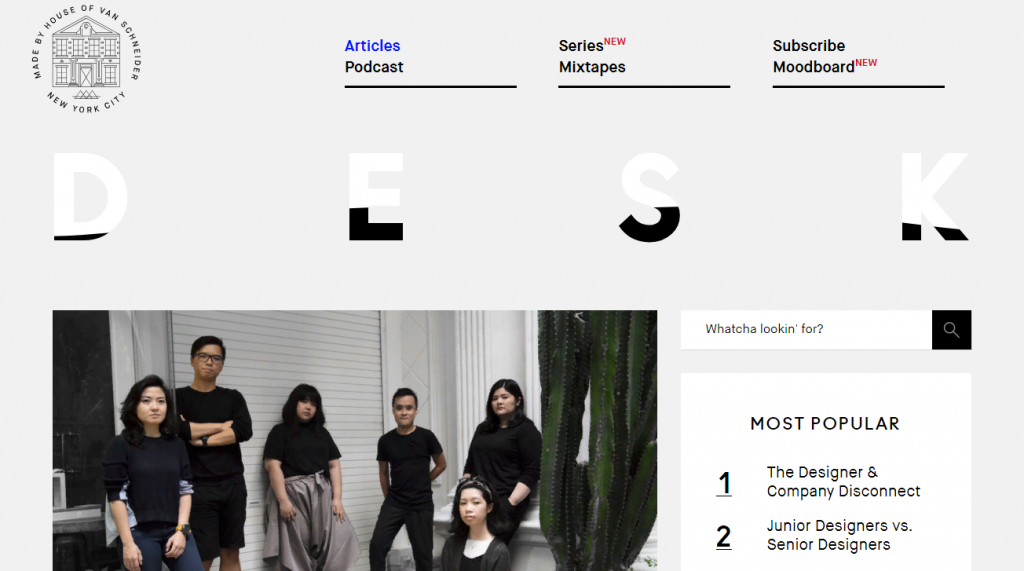Click the large letter K of DESK
Image resolution: width=1024 pixels, height=571 pixels.
935,197
